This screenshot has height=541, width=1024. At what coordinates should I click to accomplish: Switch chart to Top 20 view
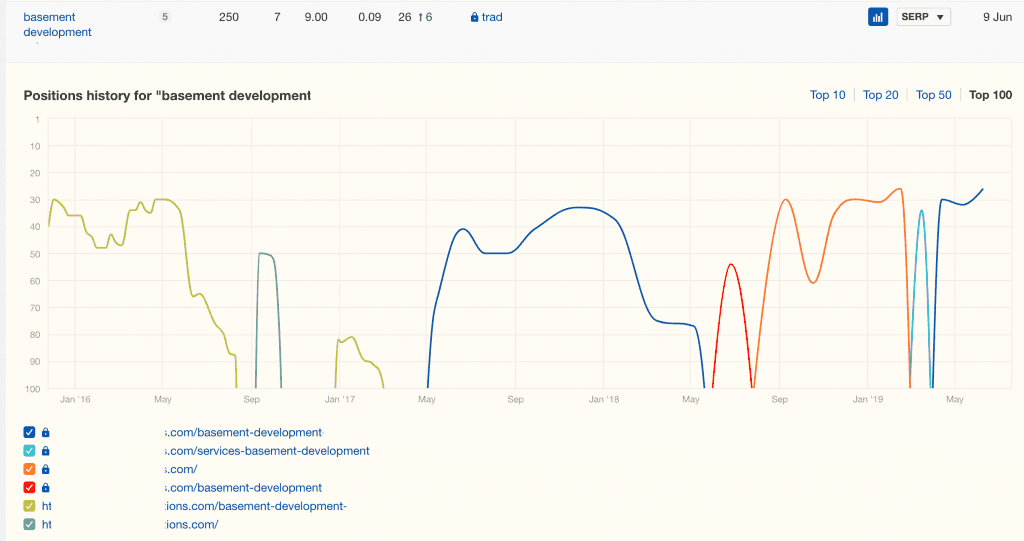click(x=880, y=95)
